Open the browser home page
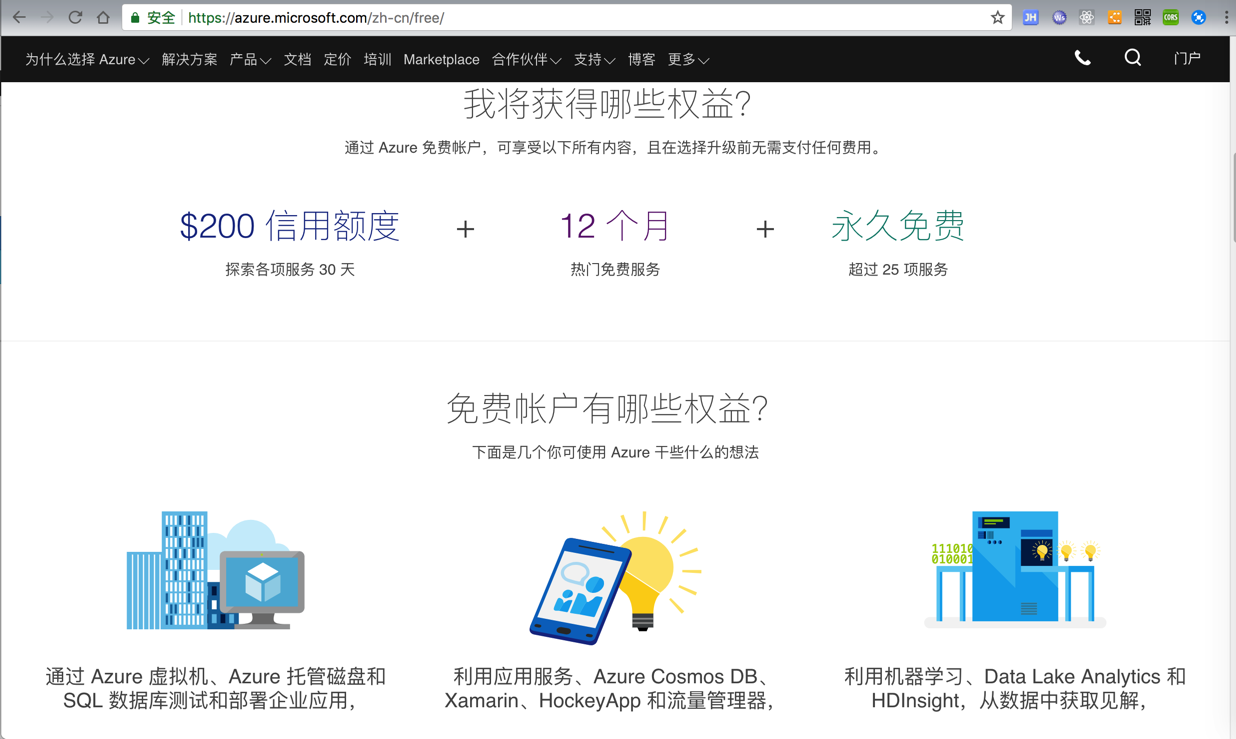Viewport: 1236px width, 739px height. coord(103,17)
